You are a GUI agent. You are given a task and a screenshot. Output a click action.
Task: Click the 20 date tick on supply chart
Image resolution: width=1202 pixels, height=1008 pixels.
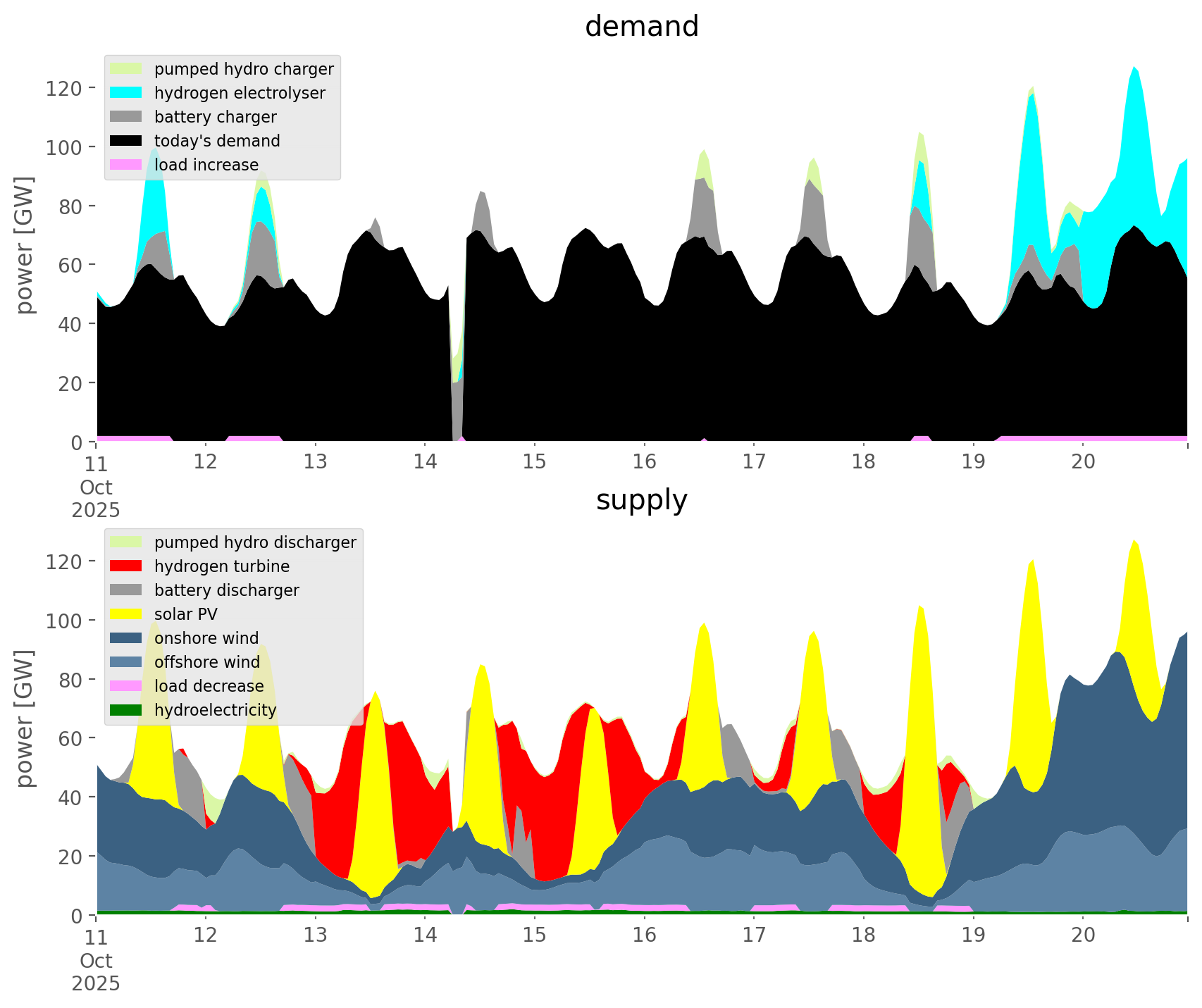coord(1083,935)
